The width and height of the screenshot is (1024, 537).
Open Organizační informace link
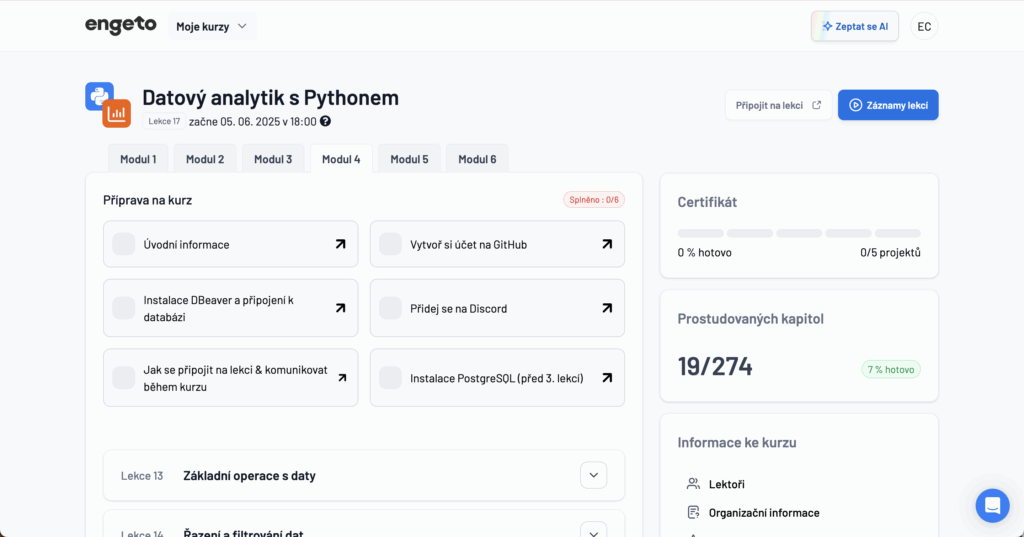tap(764, 513)
